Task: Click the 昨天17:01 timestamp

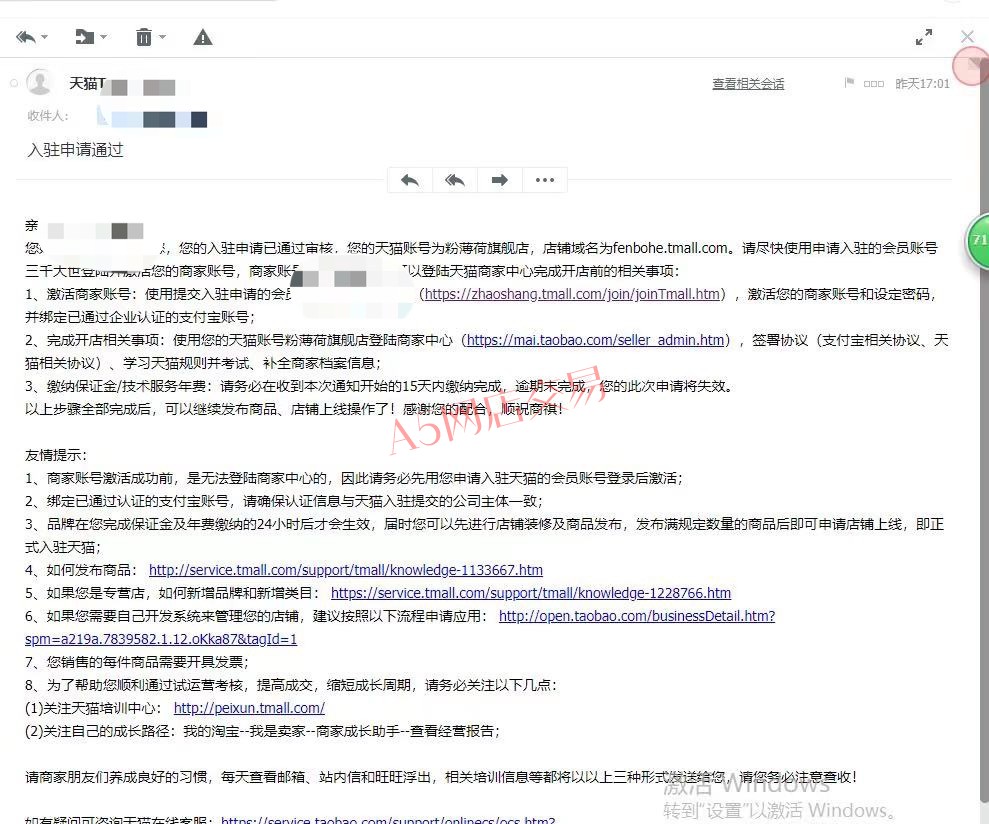Action: tap(922, 84)
